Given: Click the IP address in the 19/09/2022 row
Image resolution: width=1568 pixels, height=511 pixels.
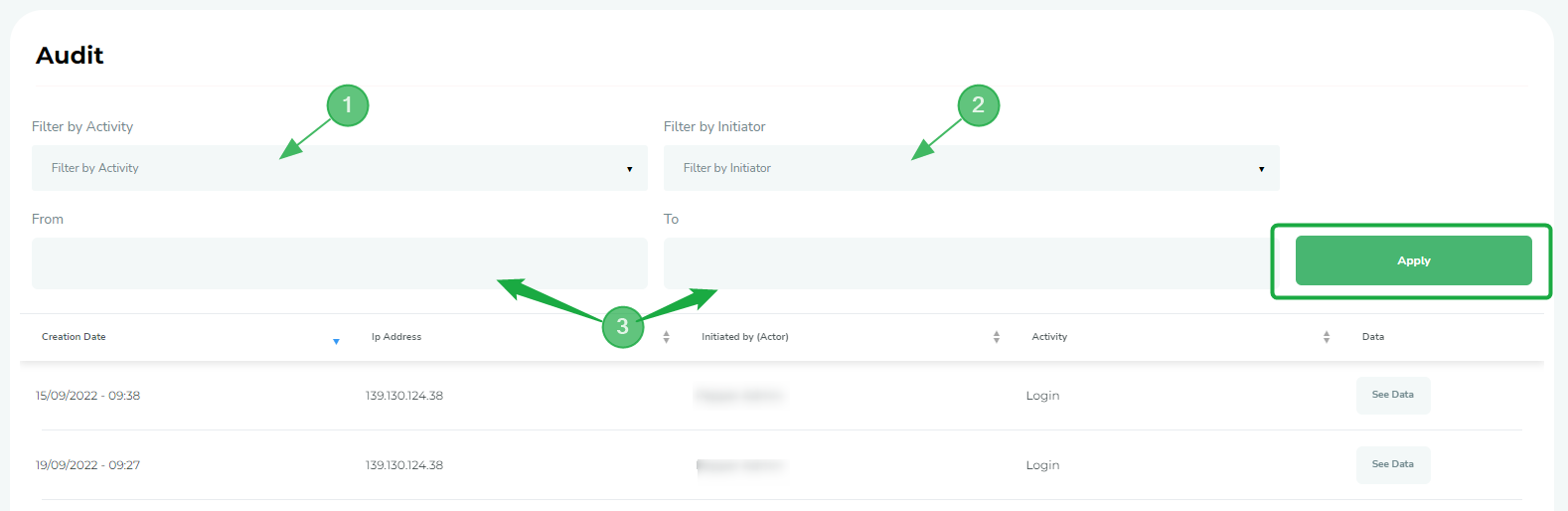Looking at the screenshot, I should [403, 465].
